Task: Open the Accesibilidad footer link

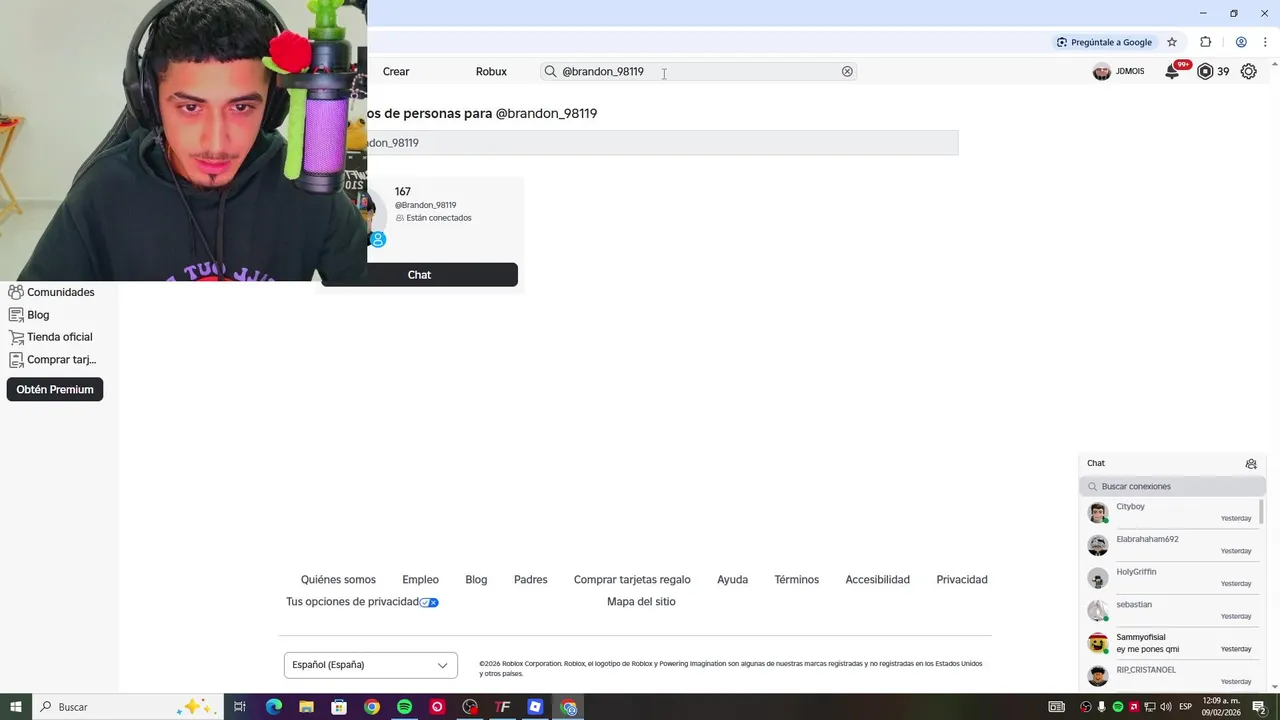Action: (x=877, y=579)
